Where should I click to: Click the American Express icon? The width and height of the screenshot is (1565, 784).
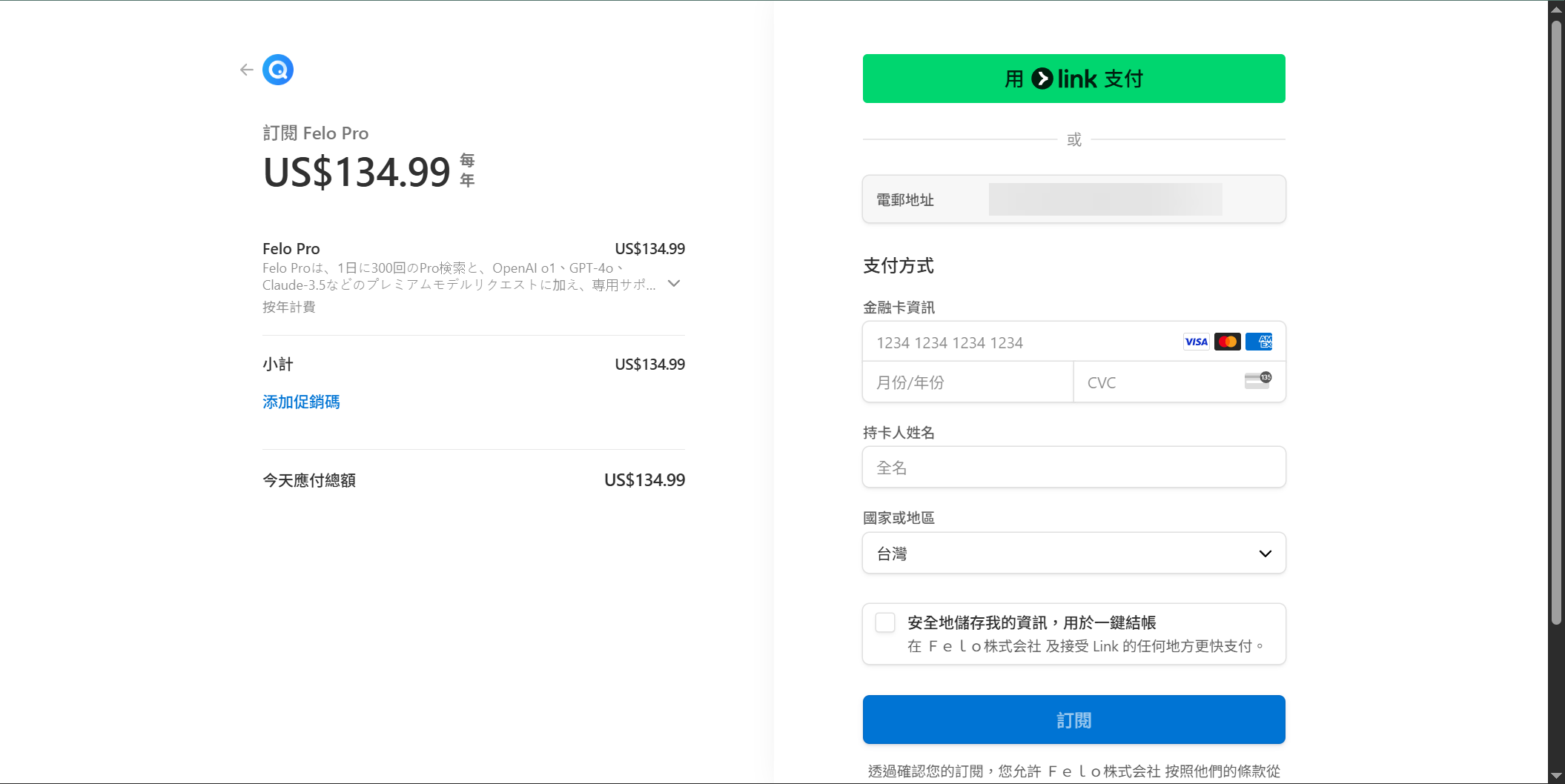[x=1259, y=342]
